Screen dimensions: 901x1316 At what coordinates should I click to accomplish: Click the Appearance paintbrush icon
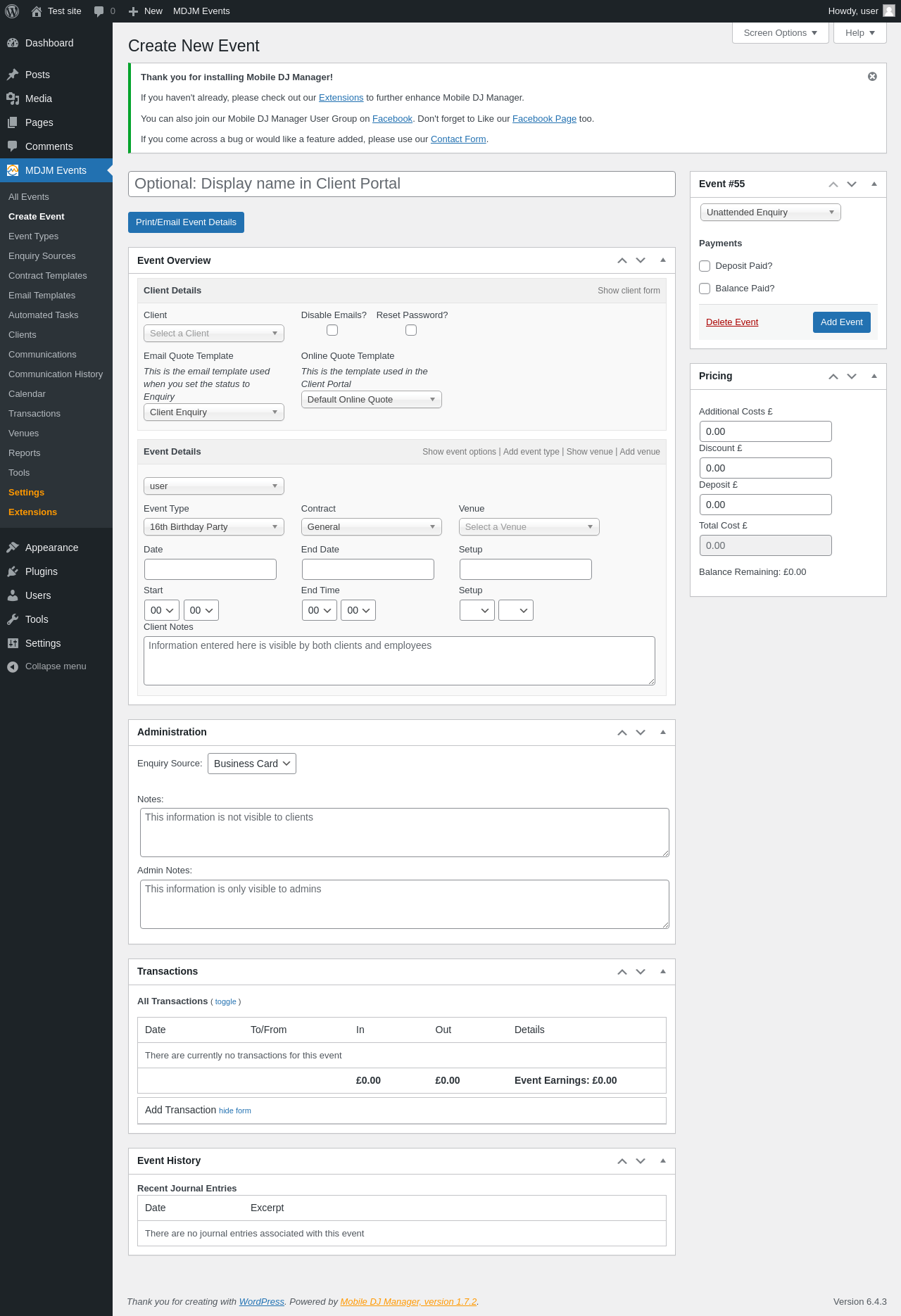click(x=13, y=548)
